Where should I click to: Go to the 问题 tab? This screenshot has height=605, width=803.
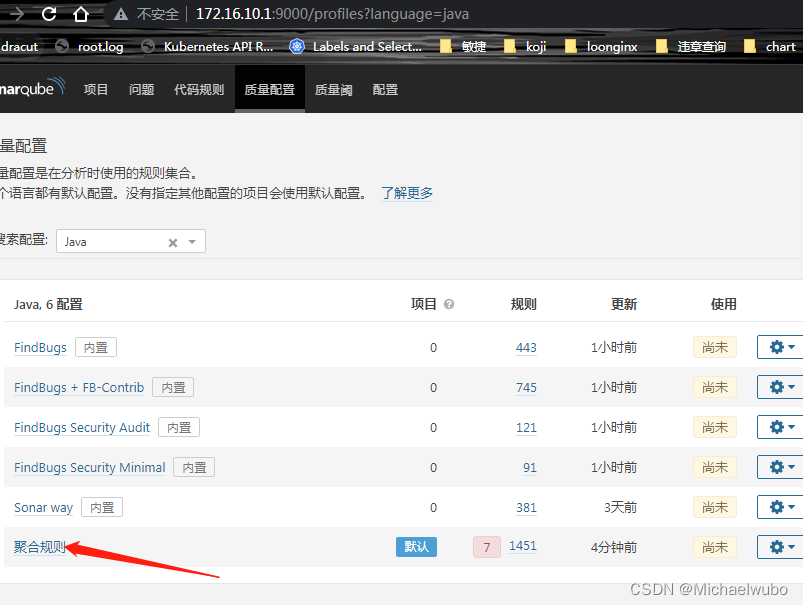[x=141, y=90]
